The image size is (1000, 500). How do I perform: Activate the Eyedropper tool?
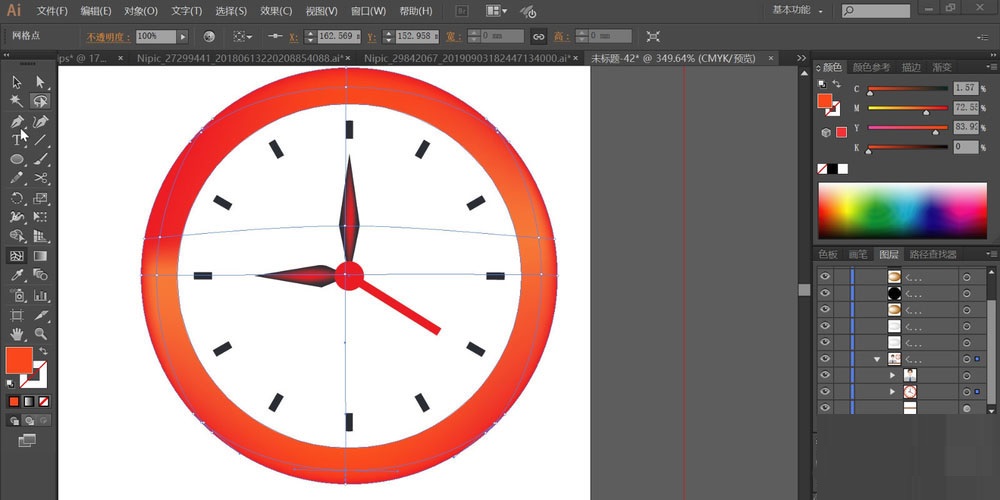pyautogui.click(x=17, y=275)
